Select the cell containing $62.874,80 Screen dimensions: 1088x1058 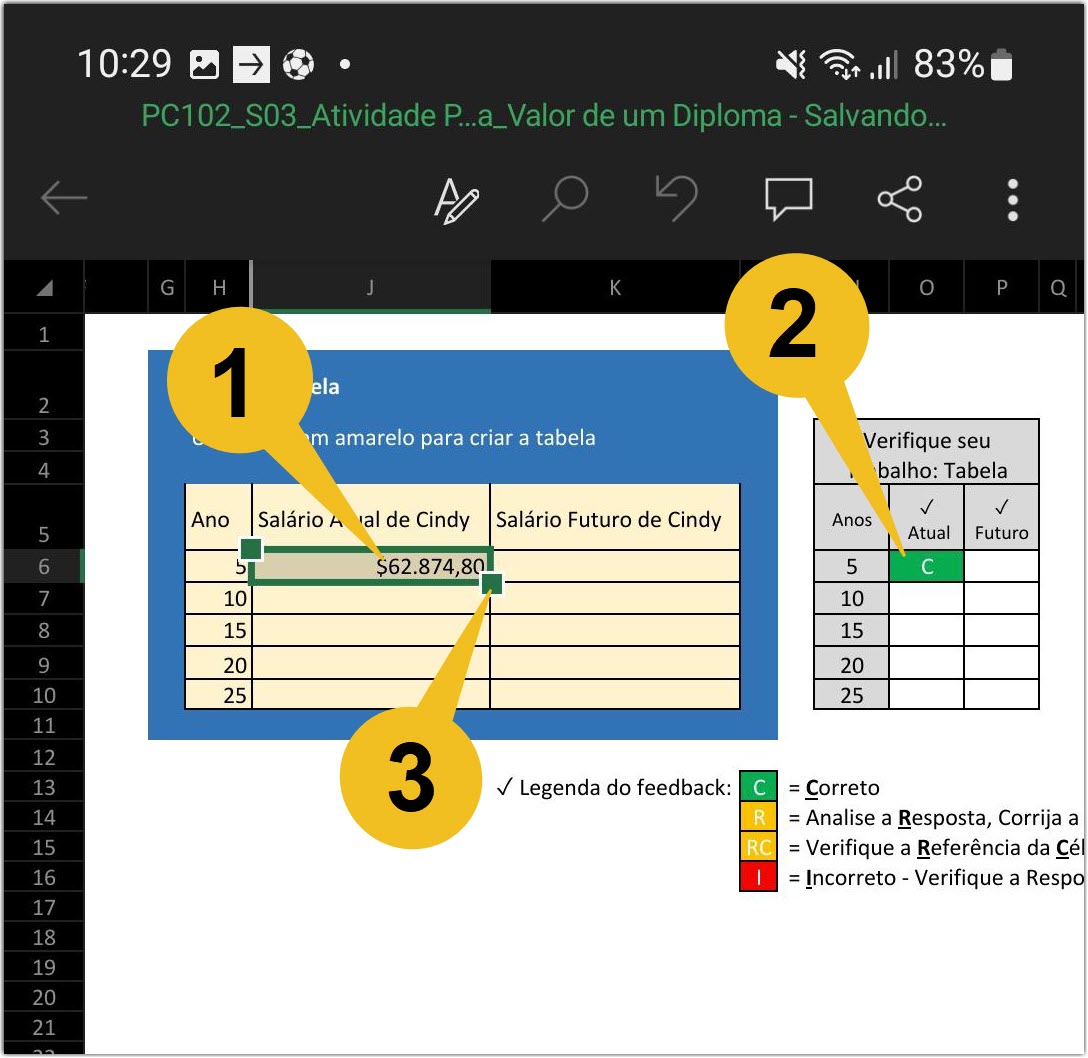(x=371, y=566)
